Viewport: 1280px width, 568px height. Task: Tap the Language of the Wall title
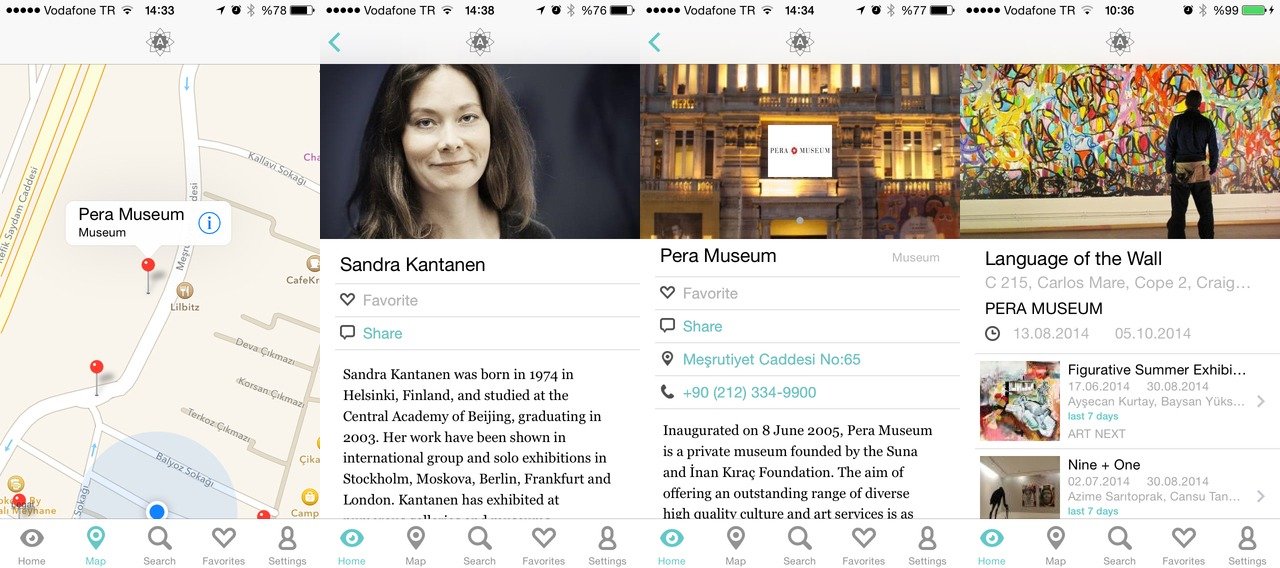click(1073, 259)
